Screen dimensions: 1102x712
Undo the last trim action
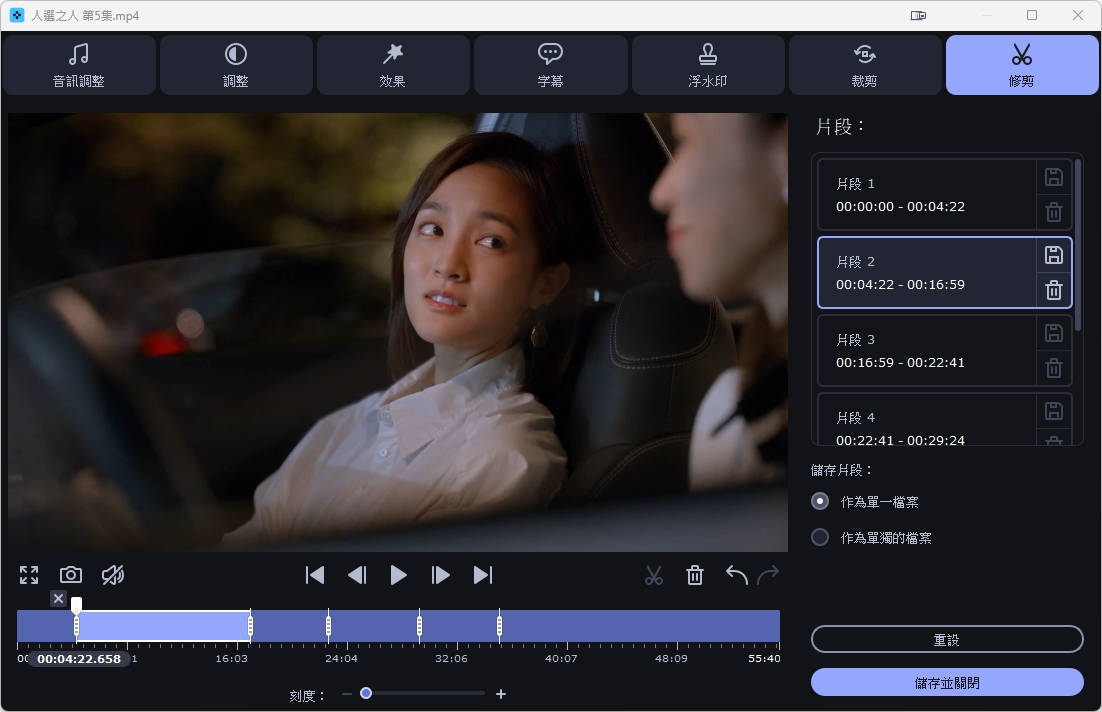[737, 575]
